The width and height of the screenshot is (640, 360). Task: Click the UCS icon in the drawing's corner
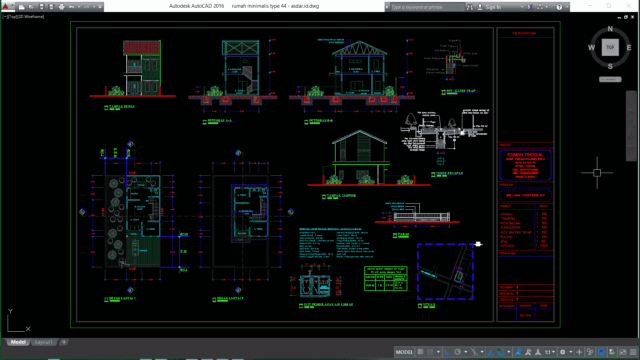click(x=18, y=320)
